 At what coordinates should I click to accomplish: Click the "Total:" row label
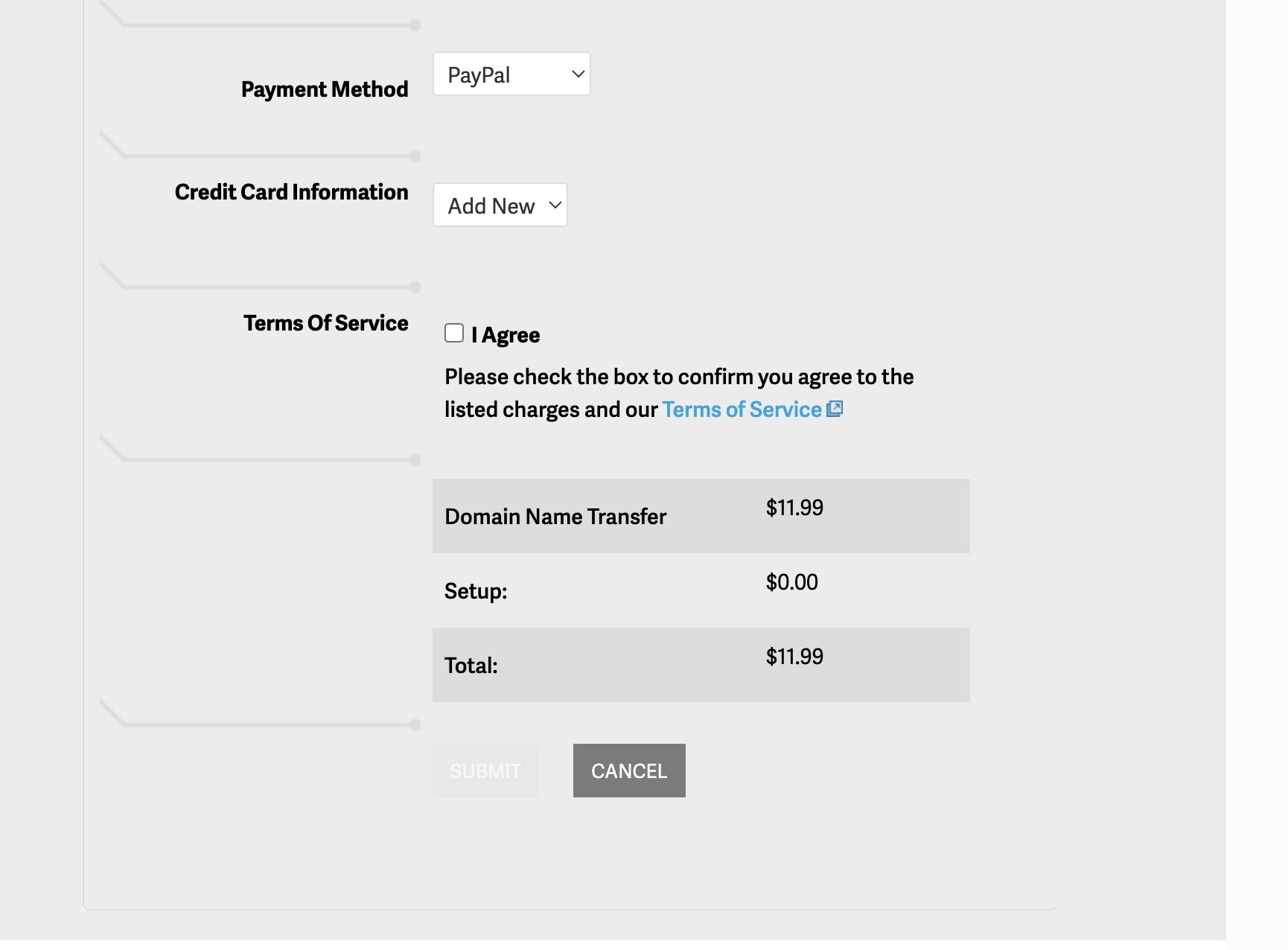(471, 666)
